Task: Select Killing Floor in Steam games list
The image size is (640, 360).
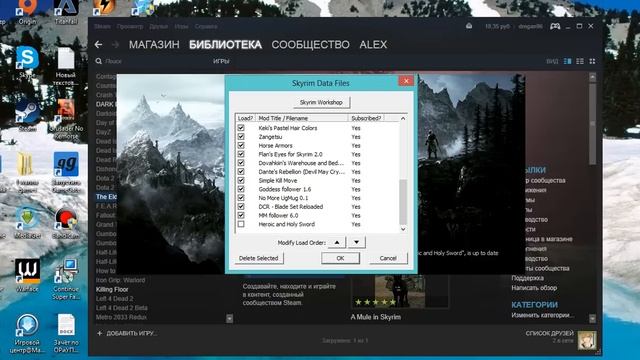Action: pos(112,289)
